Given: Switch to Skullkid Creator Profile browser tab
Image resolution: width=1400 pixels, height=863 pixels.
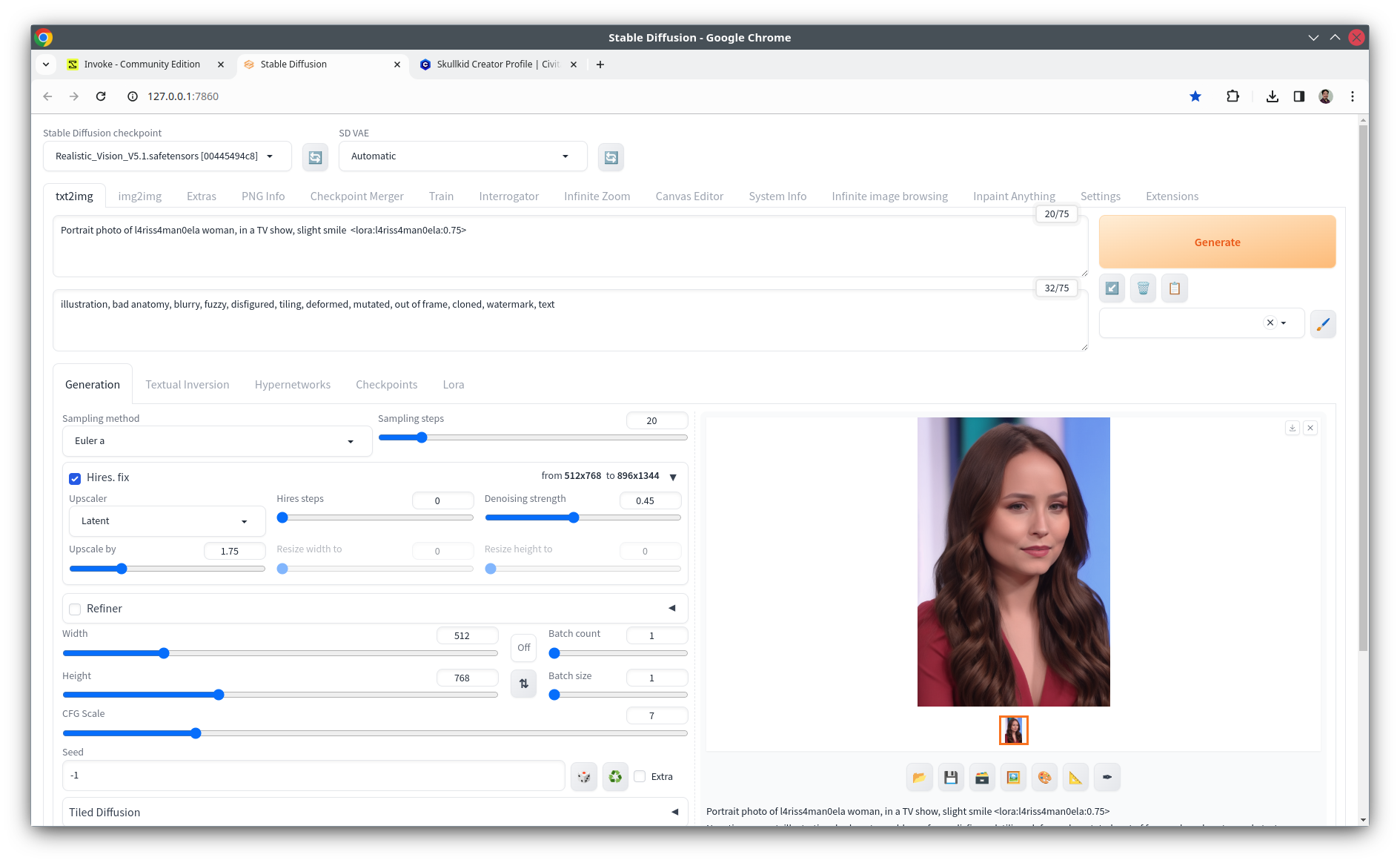Looking at the screenshot, I should [x=498, y=65].
